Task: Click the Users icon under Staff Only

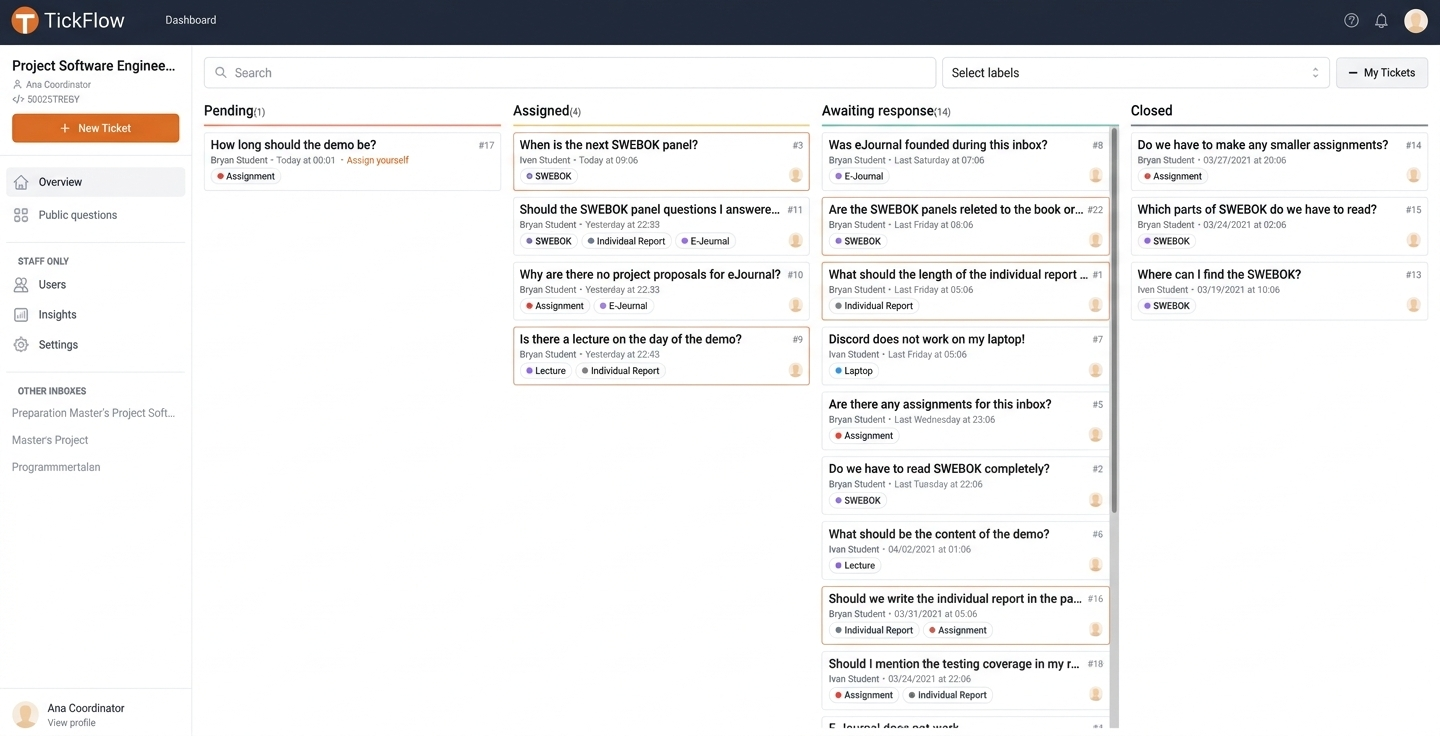Action: point(19,283)
